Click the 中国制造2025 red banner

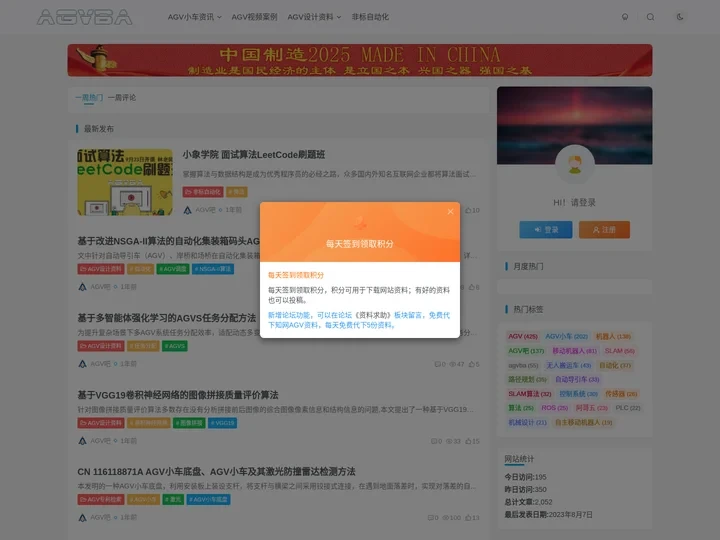(360, 60)
